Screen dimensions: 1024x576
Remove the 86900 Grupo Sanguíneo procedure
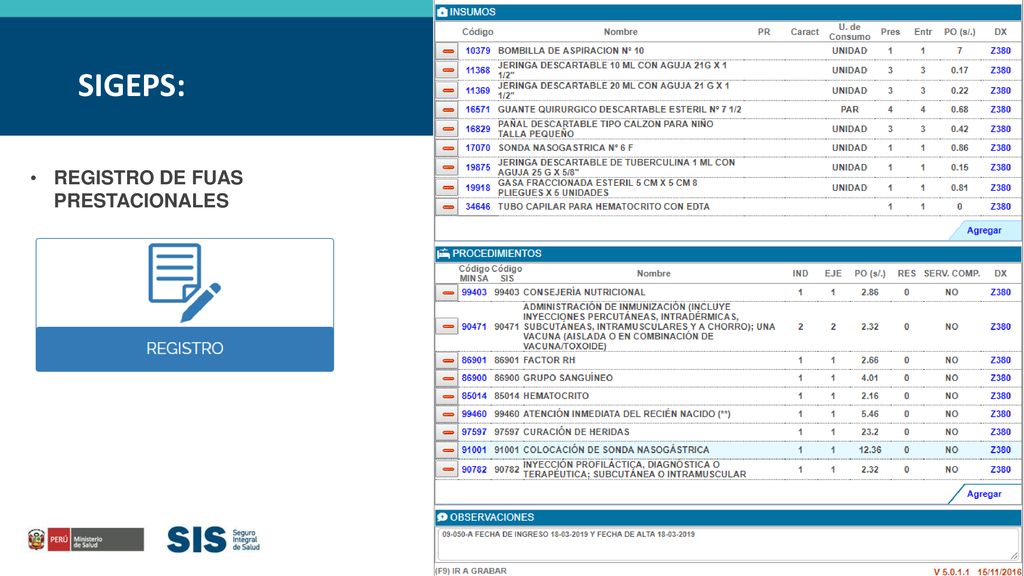tap(447, 378)
